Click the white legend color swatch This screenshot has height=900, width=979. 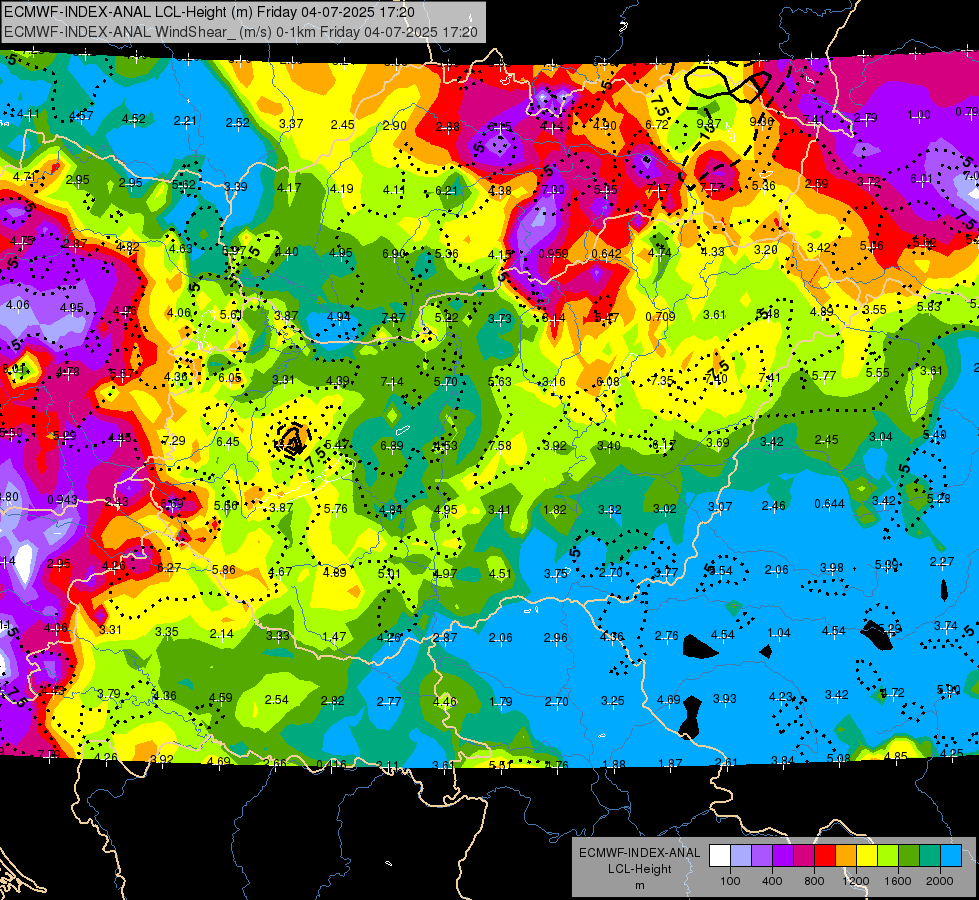720,856
